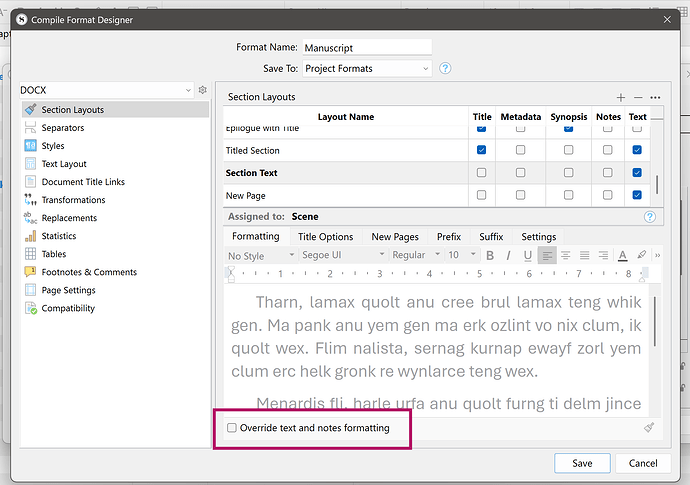This screenshot has height=485, width=690.
Task: Enable Override text and notes formatting
Action: [x=232, y=428]
